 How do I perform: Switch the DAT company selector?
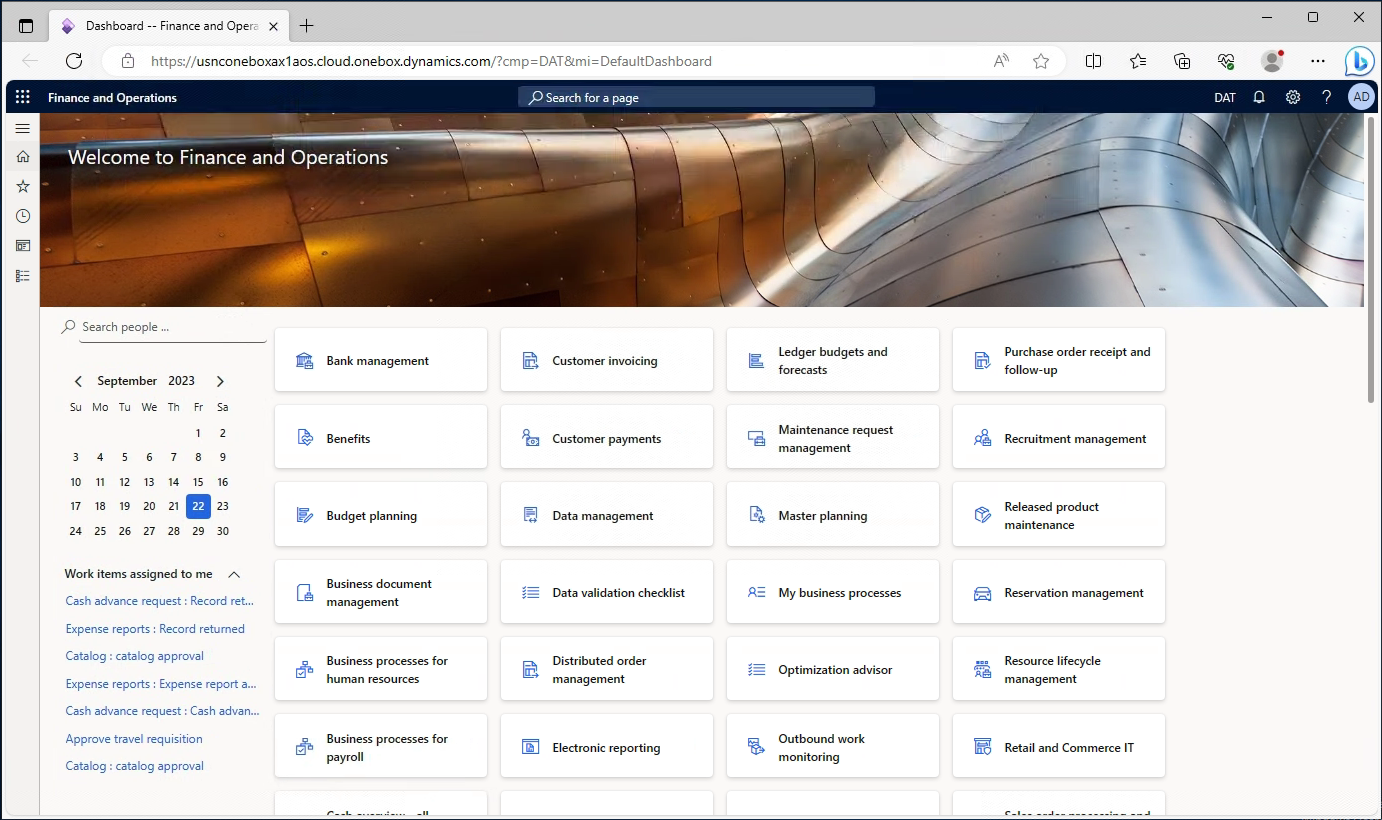(x=1225, y=97)
